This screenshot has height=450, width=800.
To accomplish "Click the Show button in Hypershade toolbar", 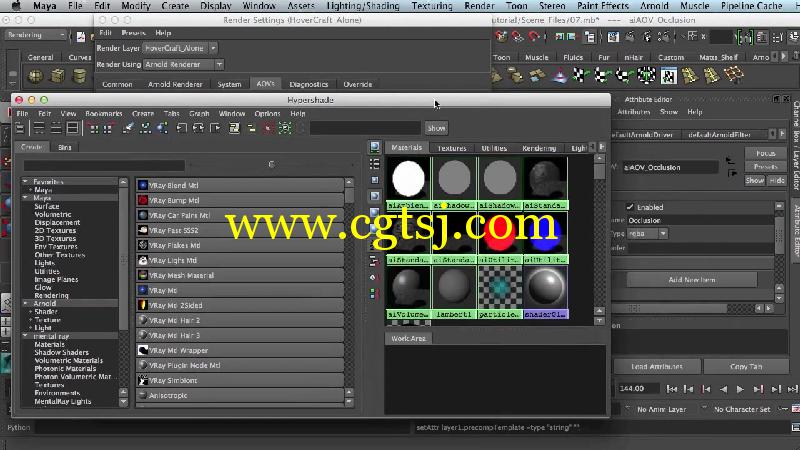I will click(x=436, y=128).
